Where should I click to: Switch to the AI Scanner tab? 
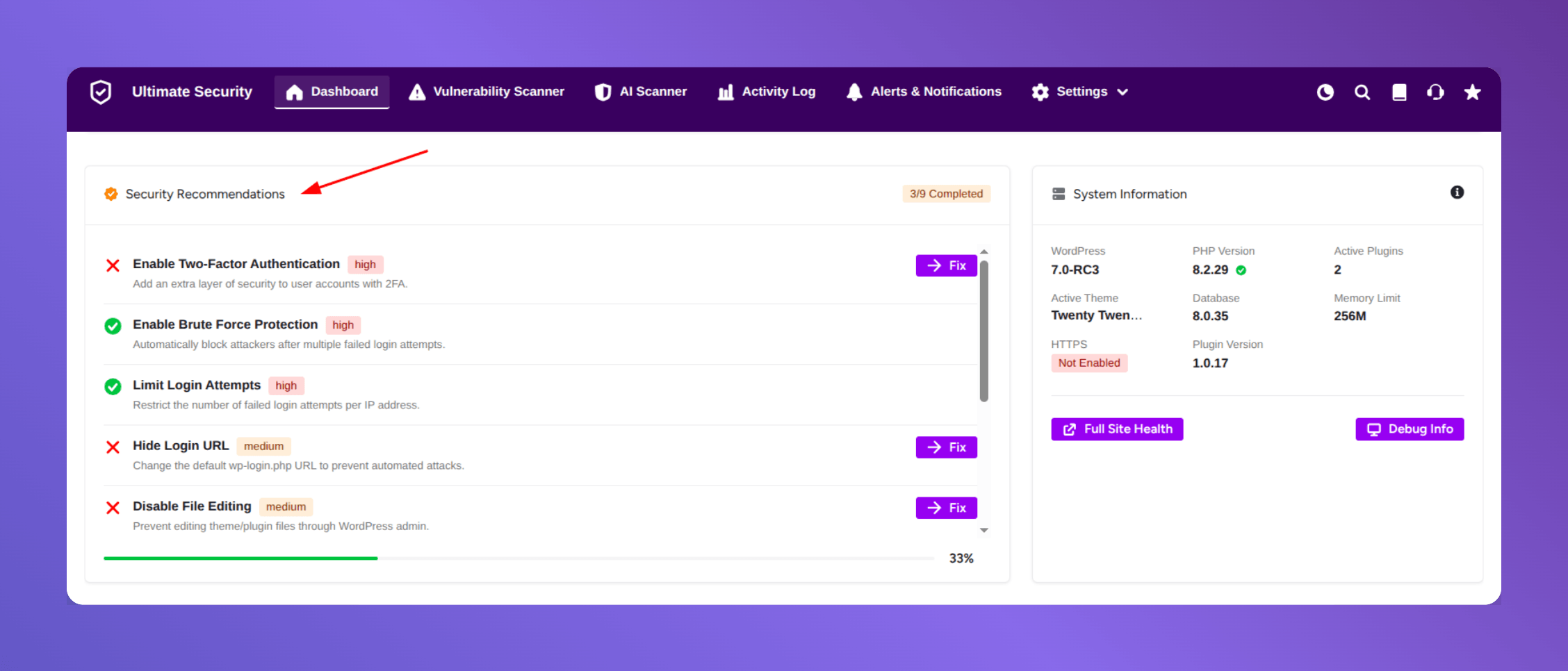click(640, 92)
